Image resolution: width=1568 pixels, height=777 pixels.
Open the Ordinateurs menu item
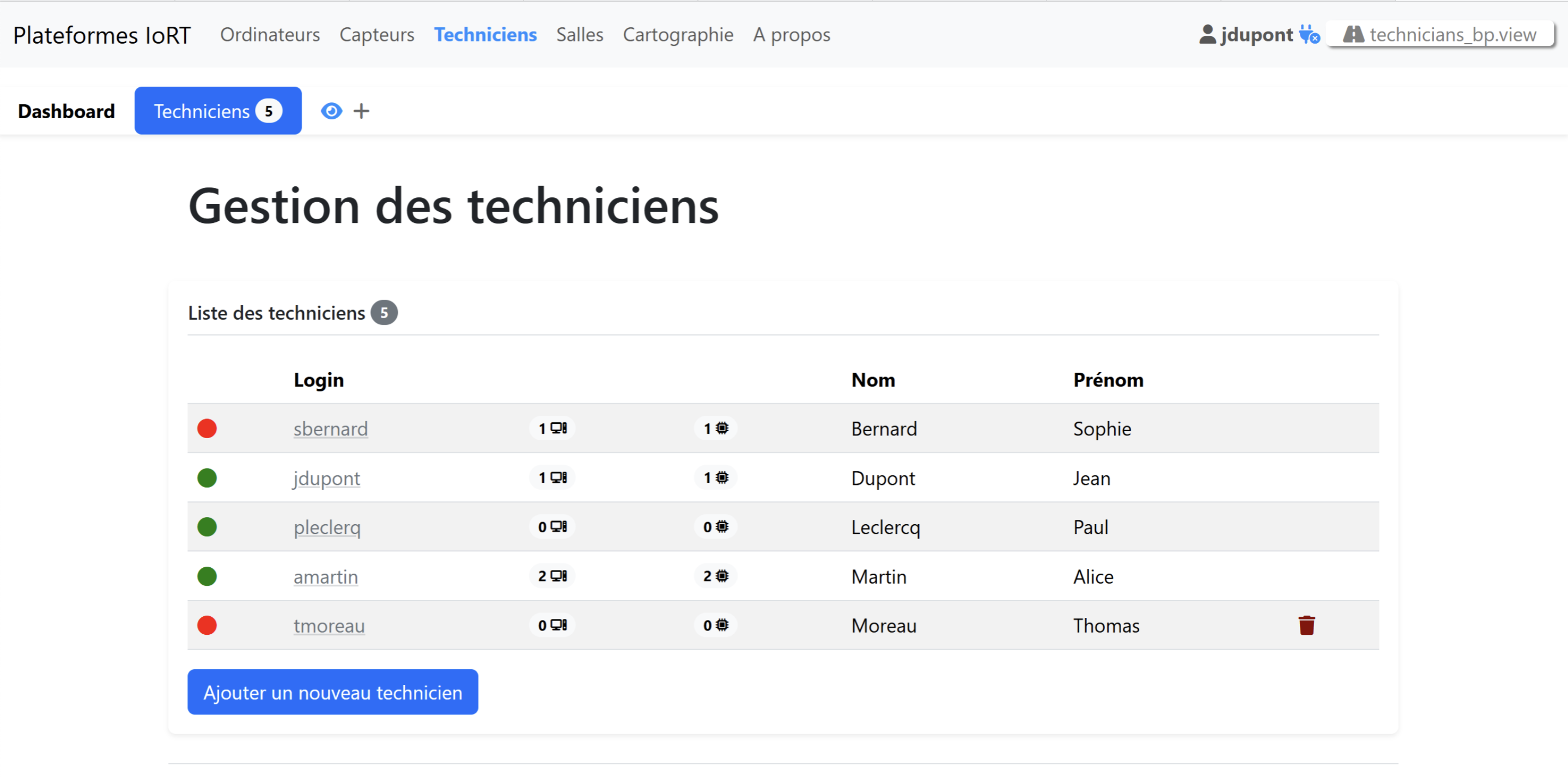(x=270, y=35)
